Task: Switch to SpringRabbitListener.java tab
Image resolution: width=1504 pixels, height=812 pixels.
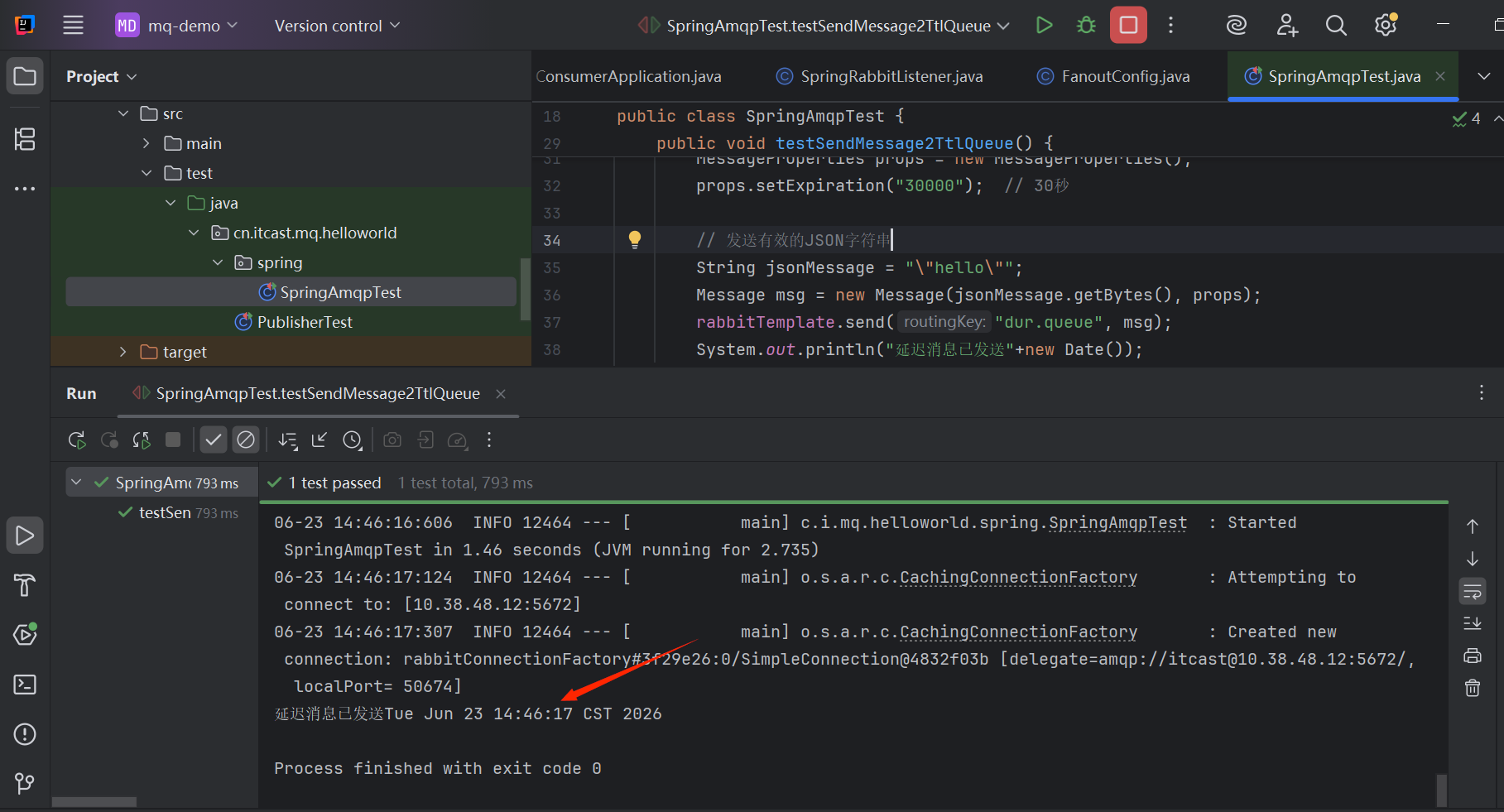Action: pyautogui.click(x=880, y=76)
